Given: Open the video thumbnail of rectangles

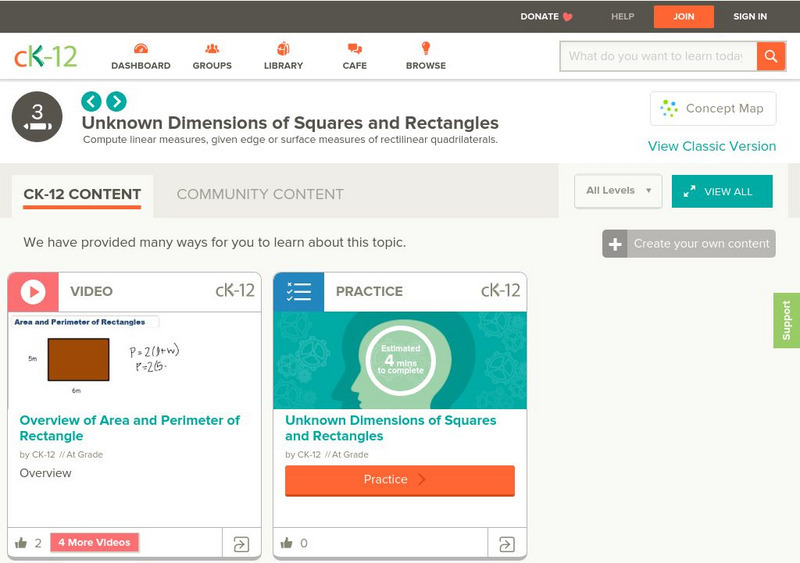Looking at the screenshot, I should coord(134,360).
